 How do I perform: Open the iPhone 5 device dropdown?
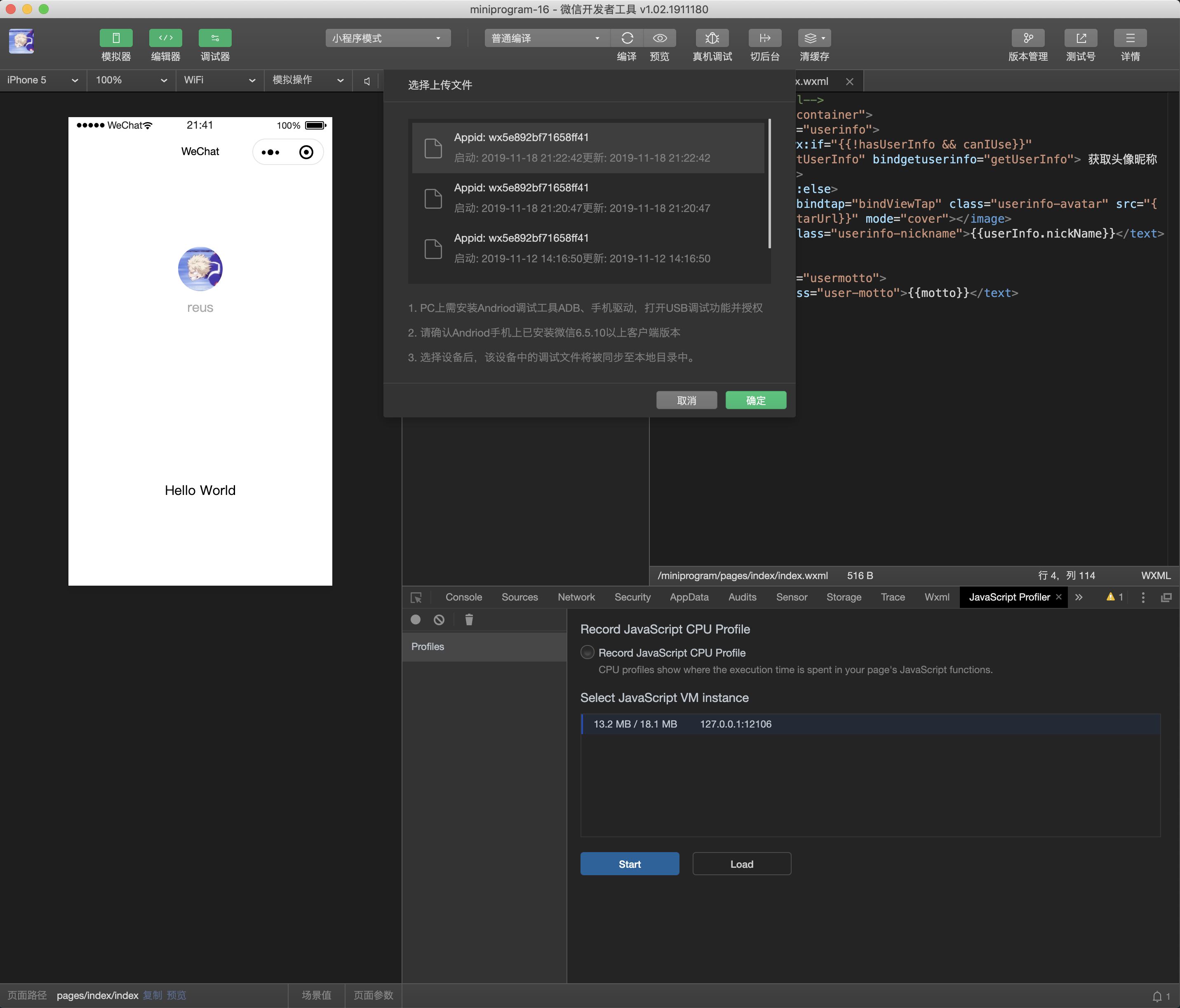(43, 80)
